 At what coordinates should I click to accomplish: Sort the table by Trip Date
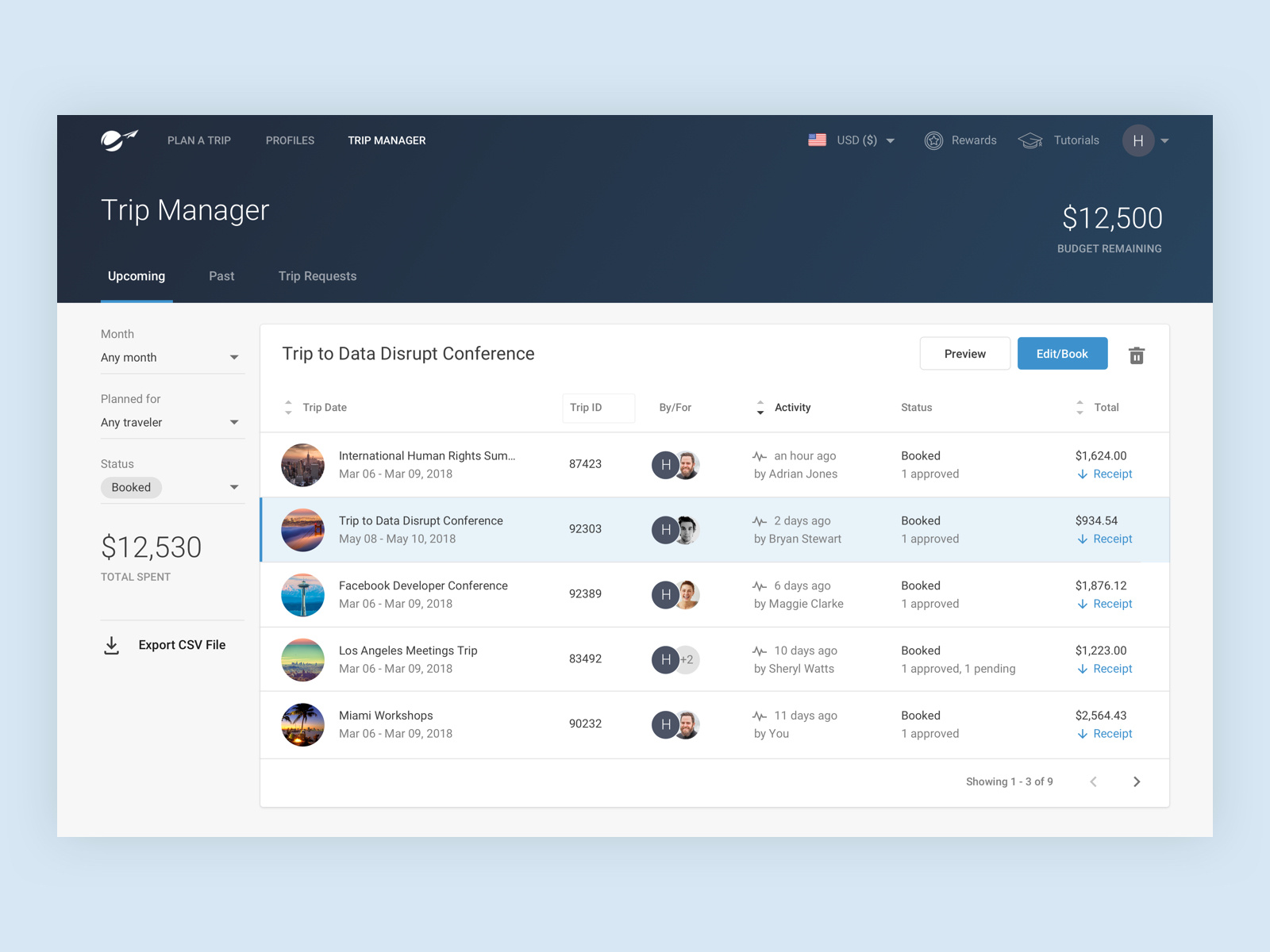pyautogui.click(x=288, y=407)
